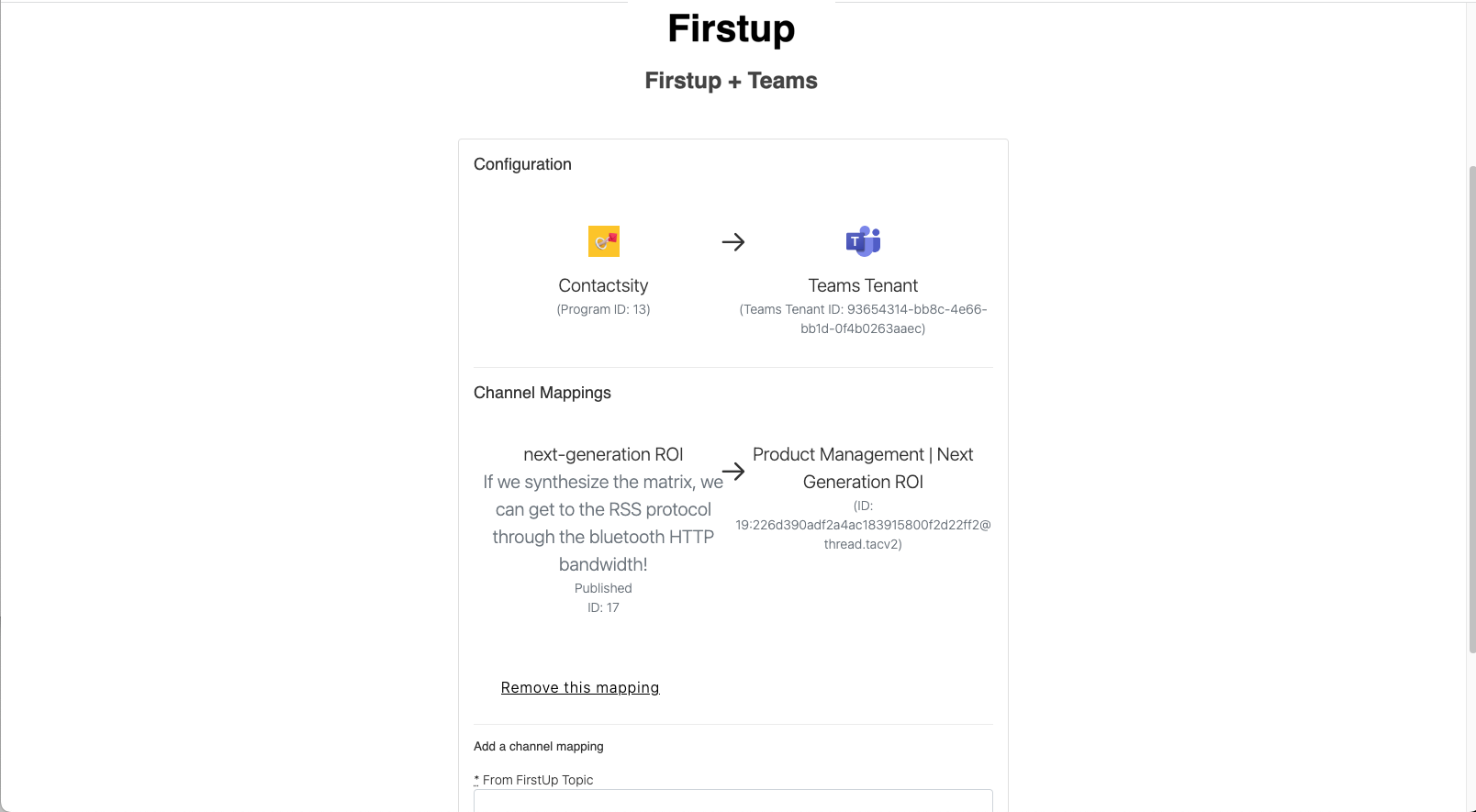Click the next-generation ROI topic title
Viewport: 1476px width, 812px height.
[603, 454]
